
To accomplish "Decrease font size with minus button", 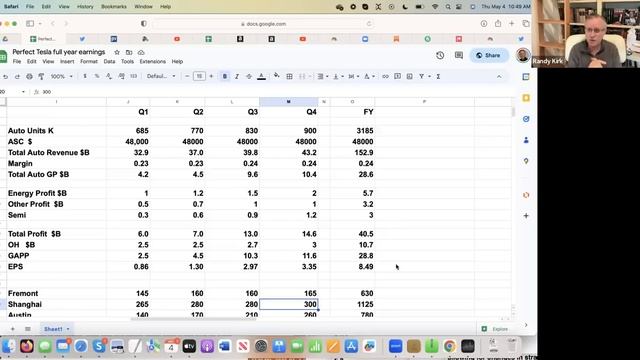I will click(187, 76).
